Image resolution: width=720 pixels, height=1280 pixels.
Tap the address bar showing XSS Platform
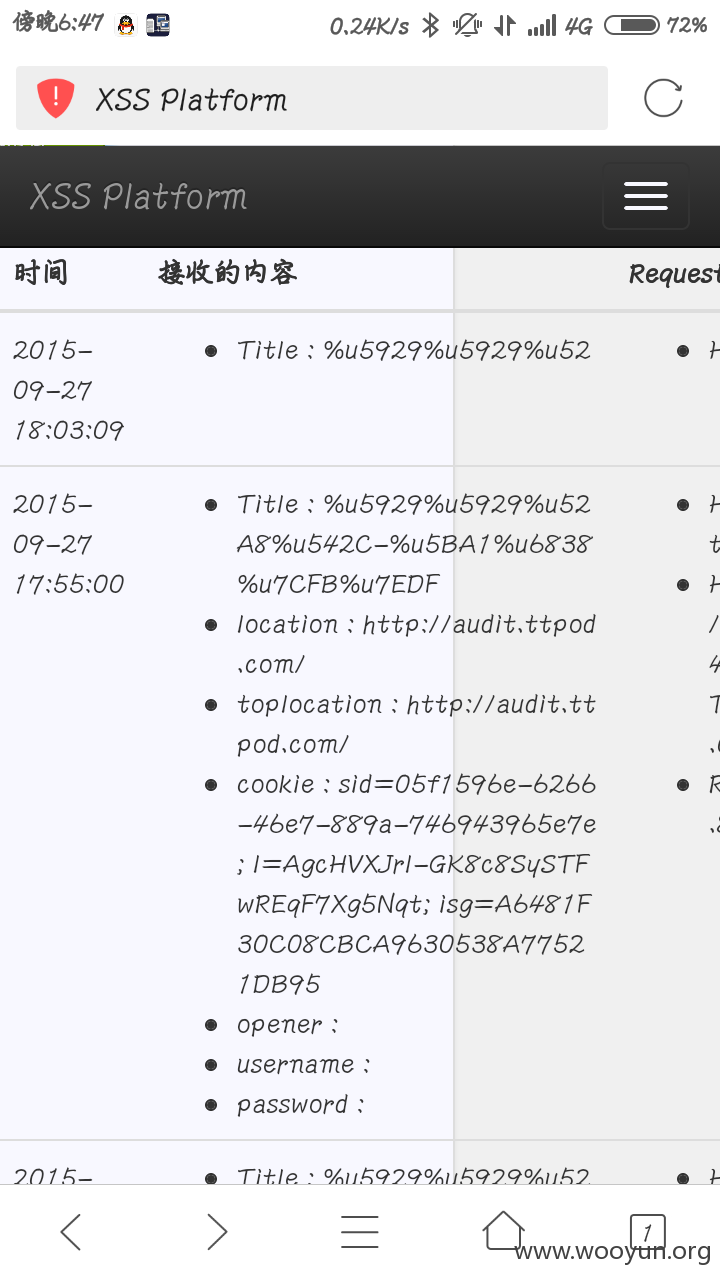(312, 98)
